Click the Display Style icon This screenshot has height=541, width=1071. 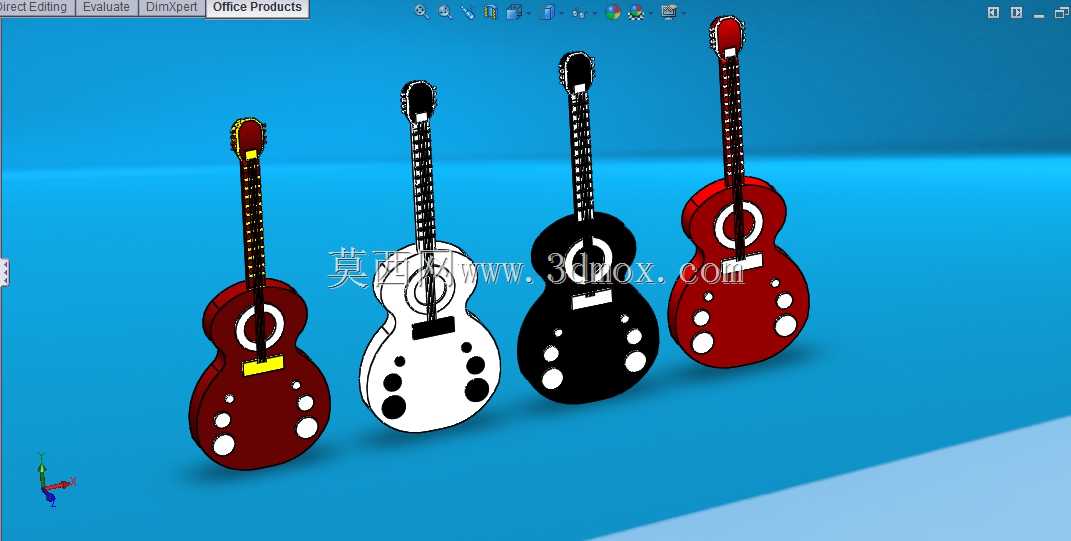pyautogui.click(x=547, y=12)
